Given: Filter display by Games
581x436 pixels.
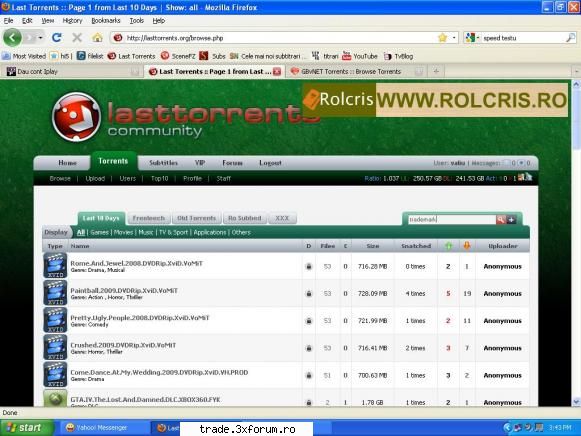Looking at the screenshot, I should pos(99,232).
